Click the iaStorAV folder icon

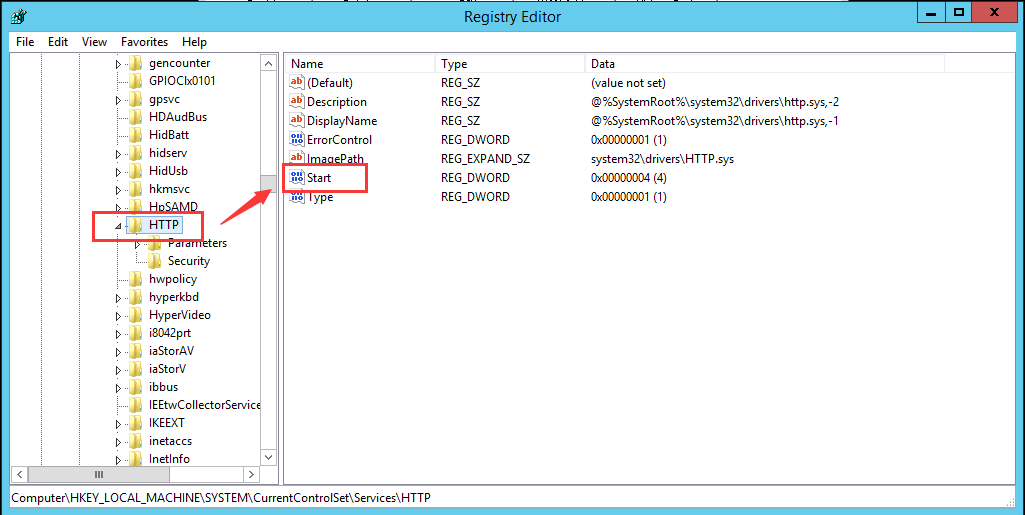coord(135,351)
